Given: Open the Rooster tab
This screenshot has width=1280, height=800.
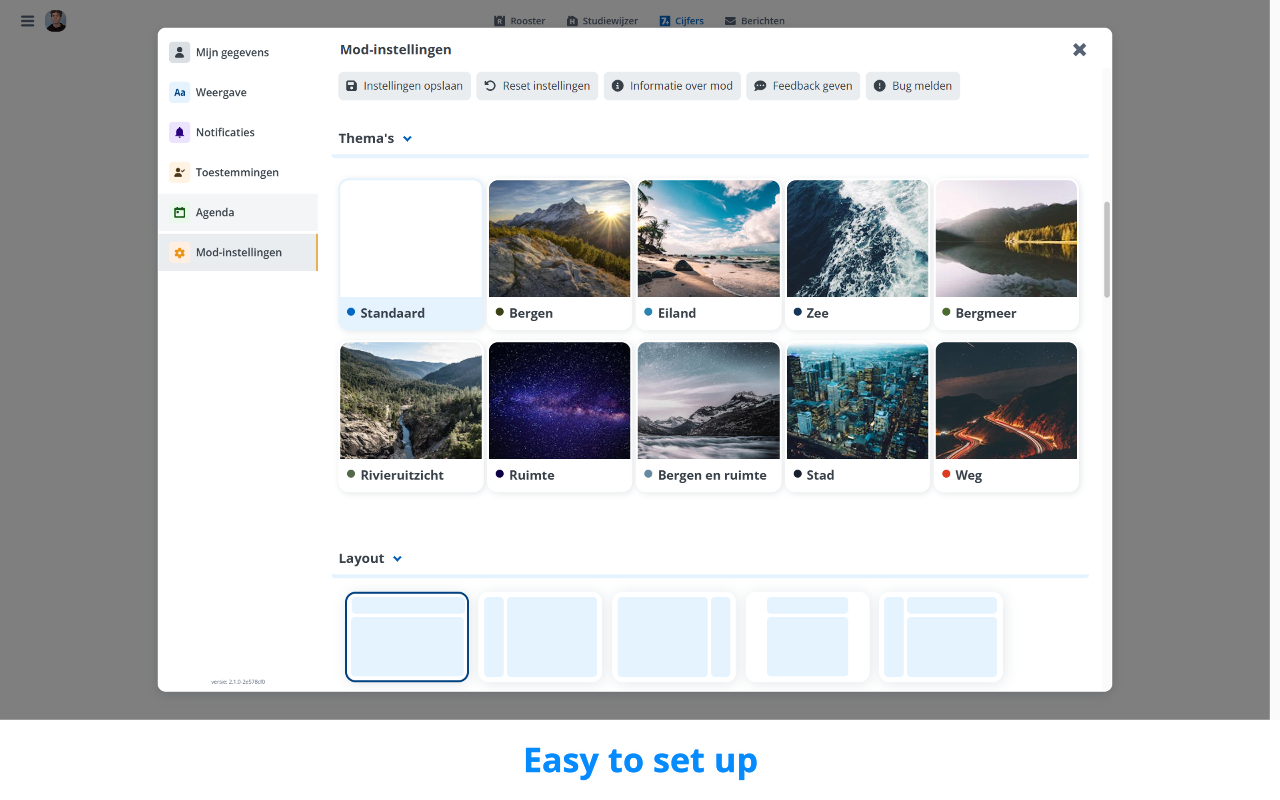Looking at the screenshot, I should [520, 21].
